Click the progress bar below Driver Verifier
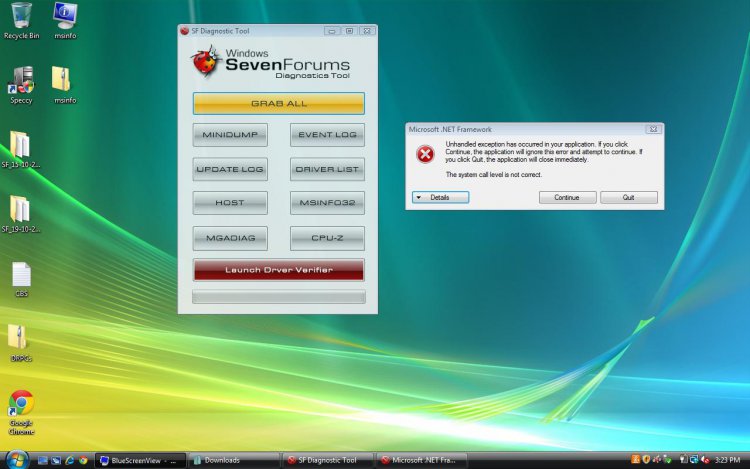Screen dimensions: 750x469 [x=279, y=297]
